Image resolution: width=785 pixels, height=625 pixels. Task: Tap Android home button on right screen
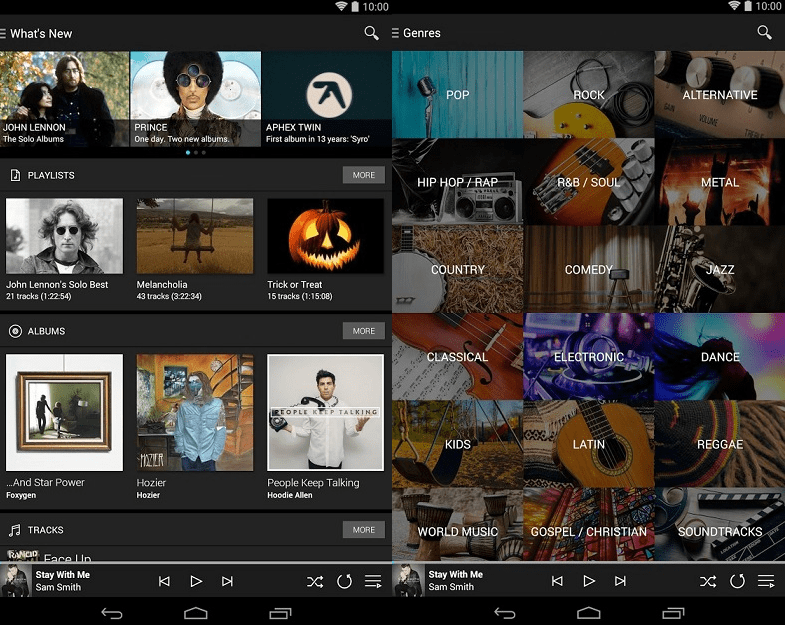[589, 613]
